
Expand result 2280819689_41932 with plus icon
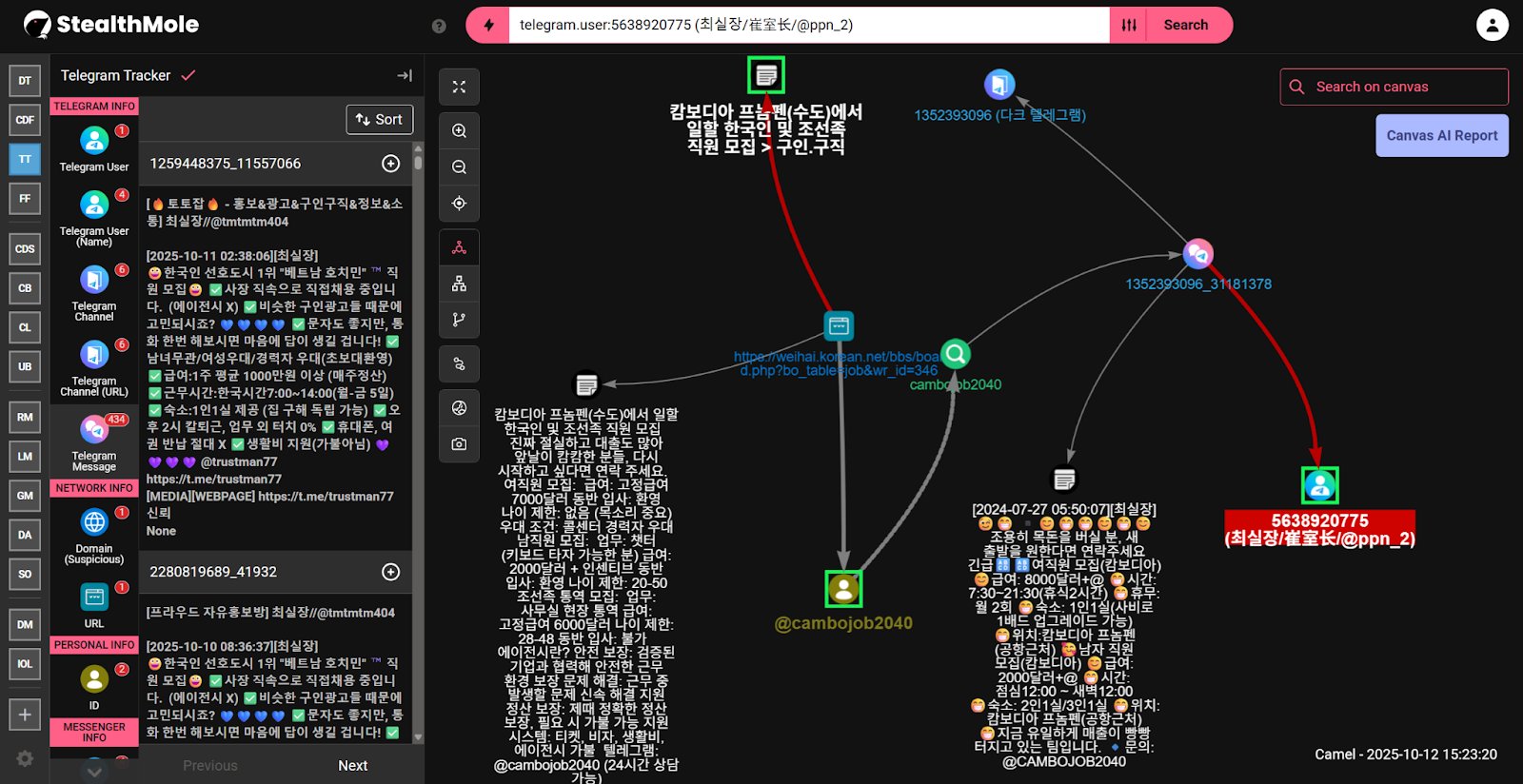click(390, 572)
